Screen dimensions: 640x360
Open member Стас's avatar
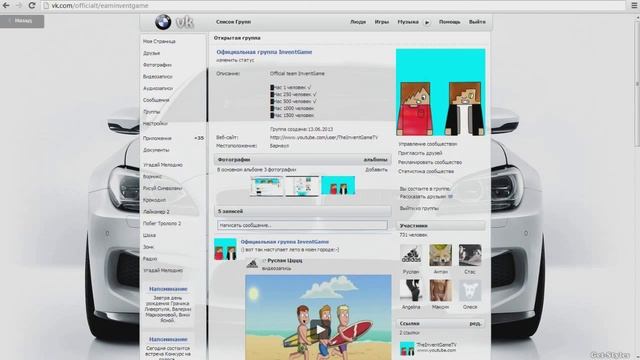tap(470, 256)
